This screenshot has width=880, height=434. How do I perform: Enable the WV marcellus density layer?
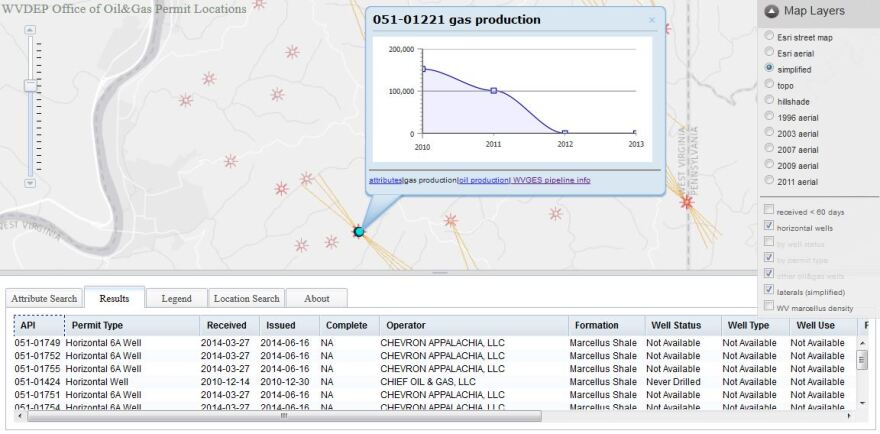[769, 306]
